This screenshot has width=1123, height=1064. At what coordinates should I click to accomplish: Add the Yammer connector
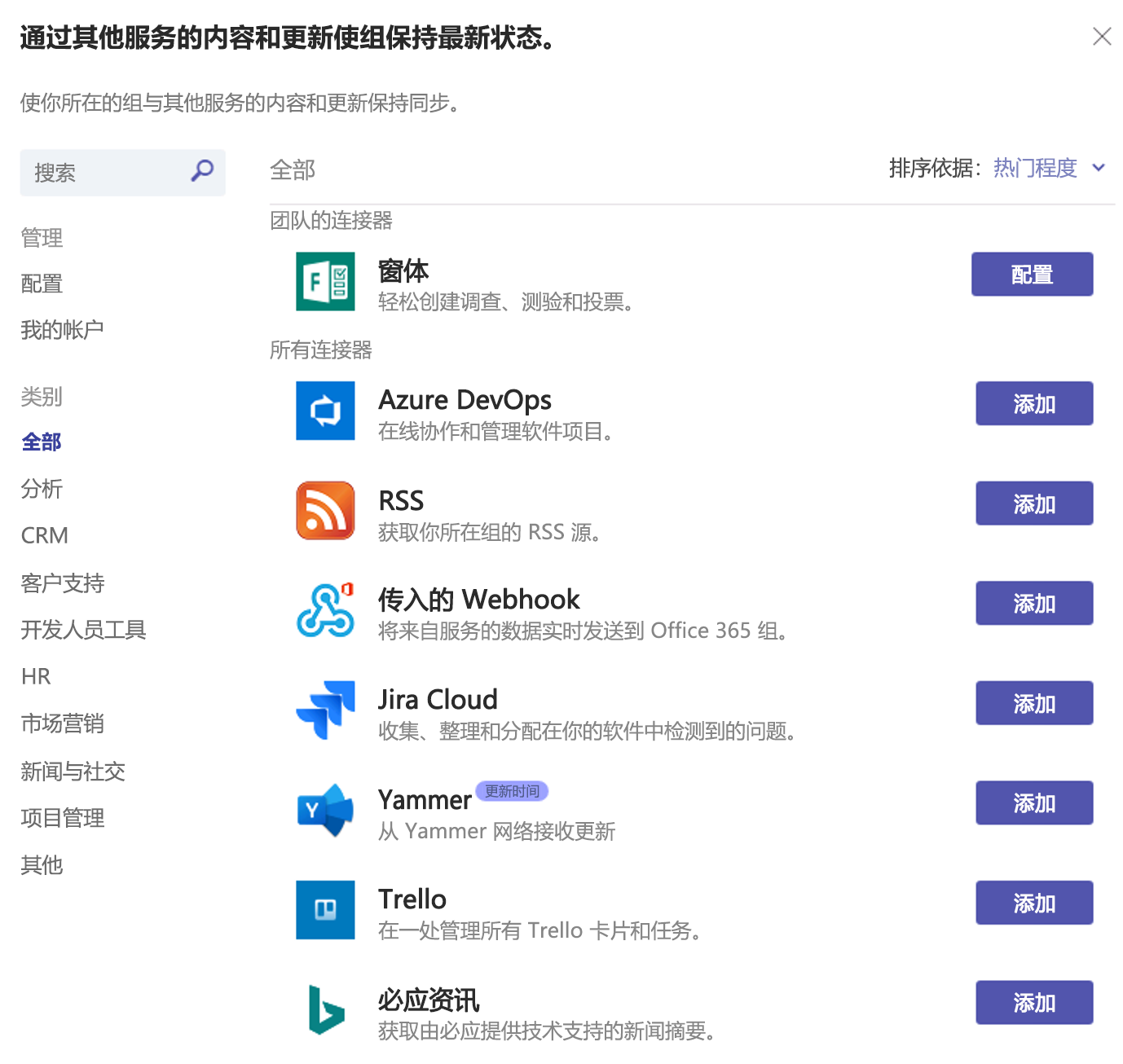[x=1034, y=802]
